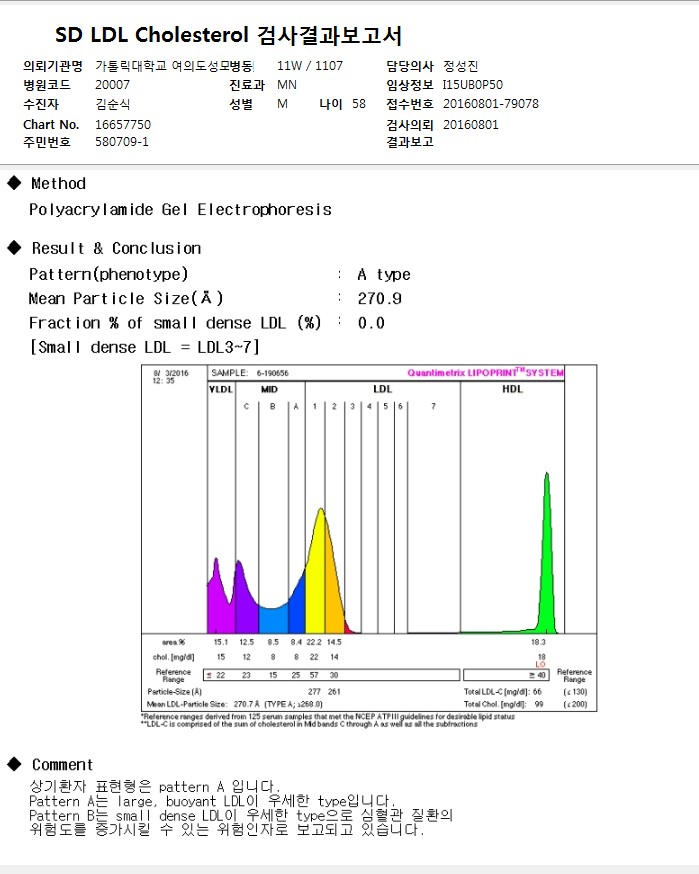The image size is (699, 874).
Task: Click the "area %" row label
Action: pyautogui.click(x=174, y=642)
